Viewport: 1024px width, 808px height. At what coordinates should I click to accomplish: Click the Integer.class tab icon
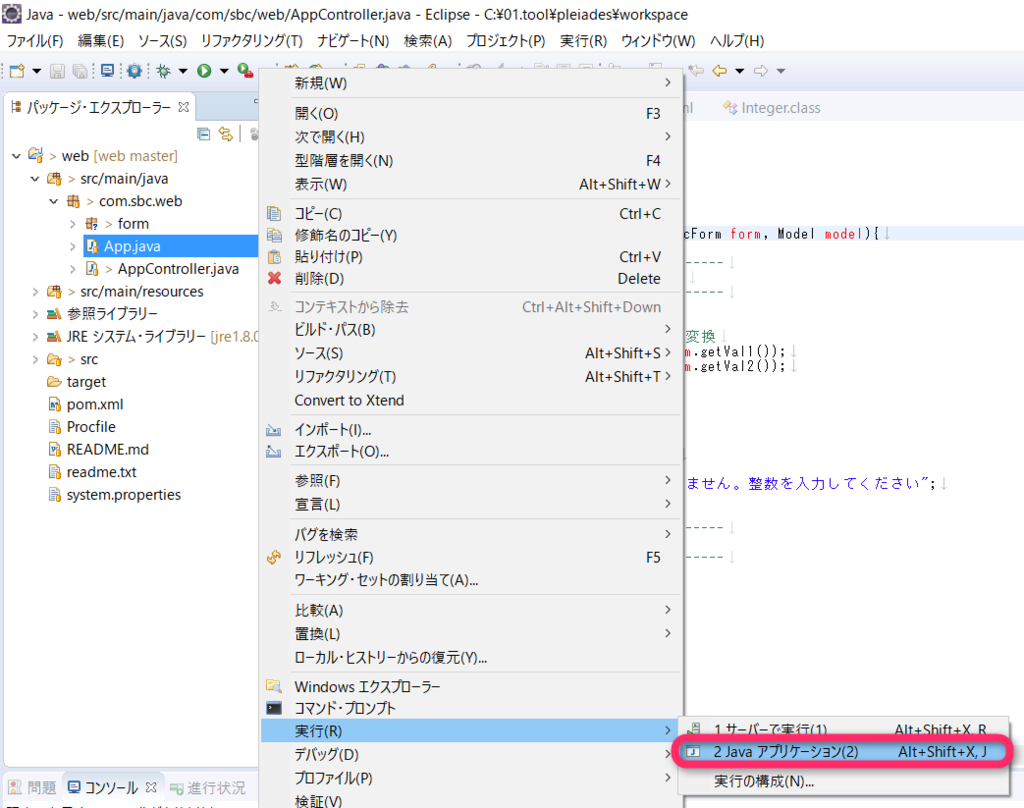pyautogui.click(x=730, y=108)
